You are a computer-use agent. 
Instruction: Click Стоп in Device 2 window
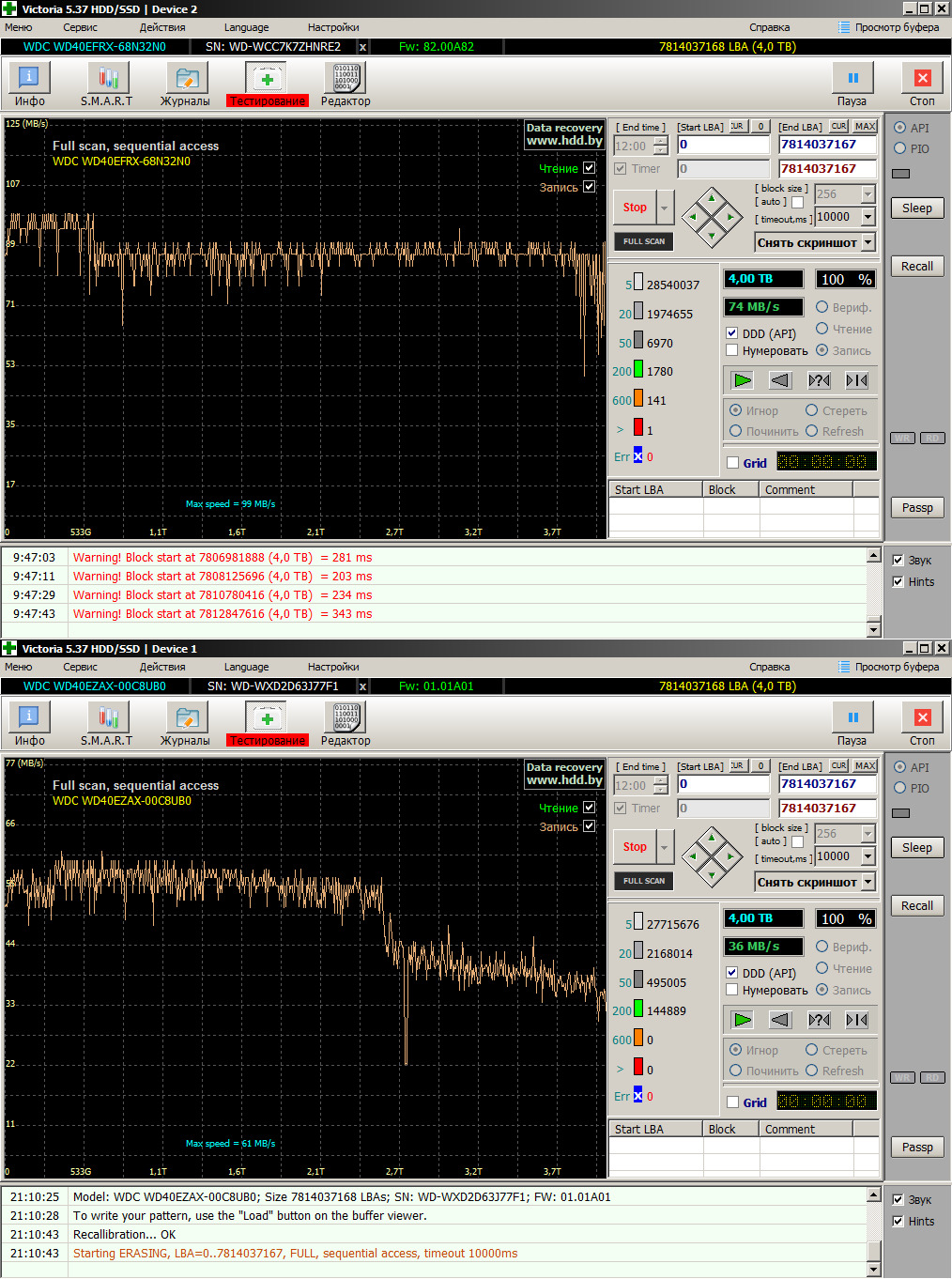922,85
